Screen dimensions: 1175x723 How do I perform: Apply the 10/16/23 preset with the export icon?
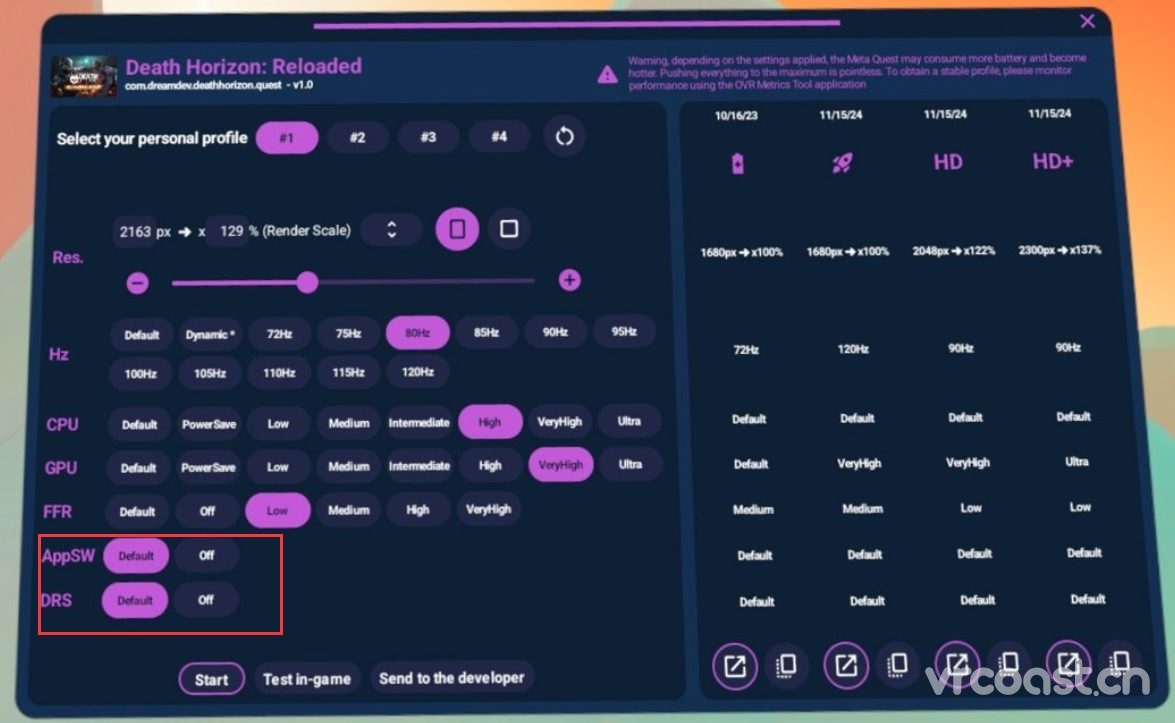pos(734,665)
